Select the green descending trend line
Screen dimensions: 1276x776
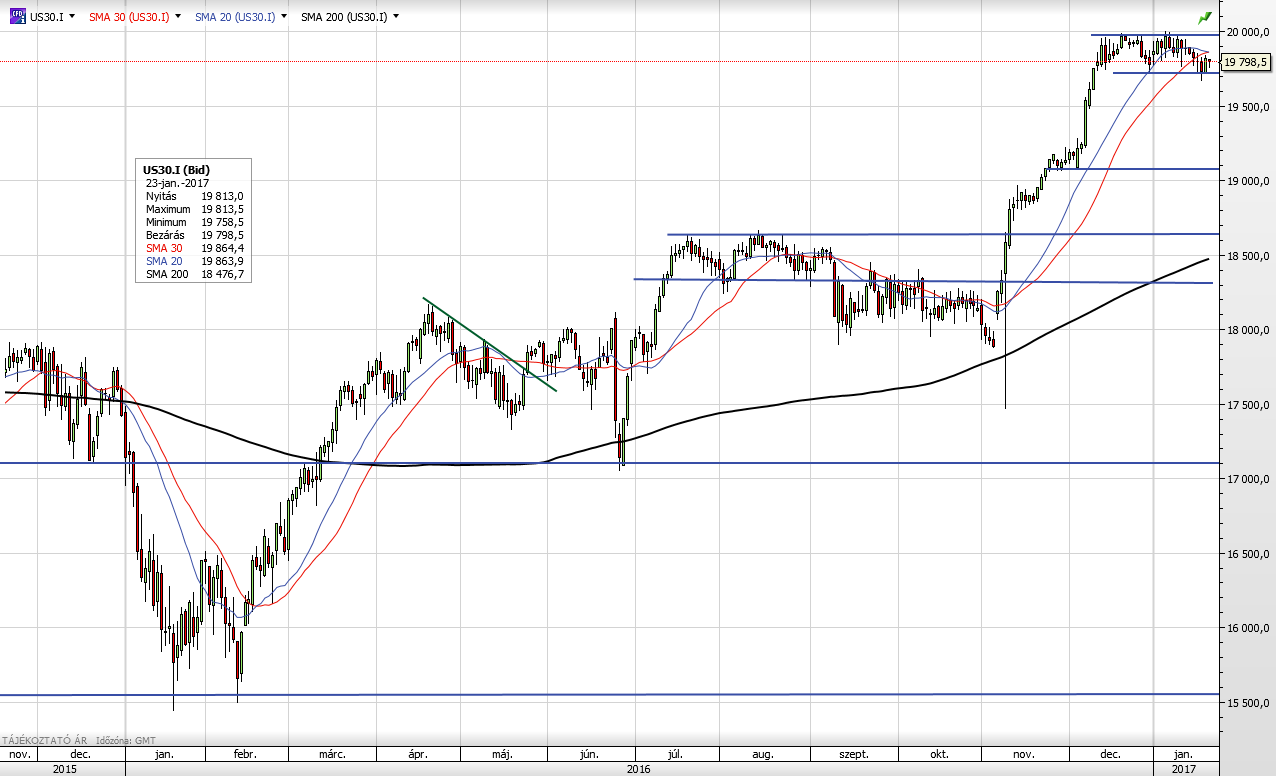point(490,344)
